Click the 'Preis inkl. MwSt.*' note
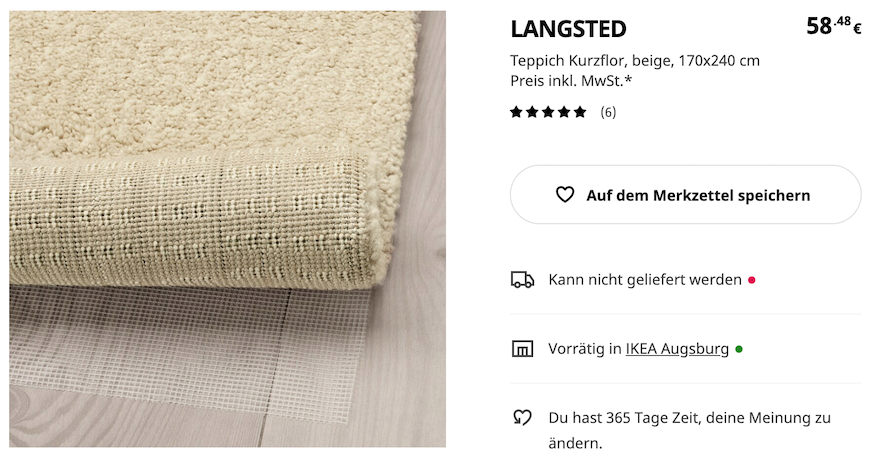Image resolution: width=870 pixels, height=464 pixels. pyautogui.click(x=571, y=81)
